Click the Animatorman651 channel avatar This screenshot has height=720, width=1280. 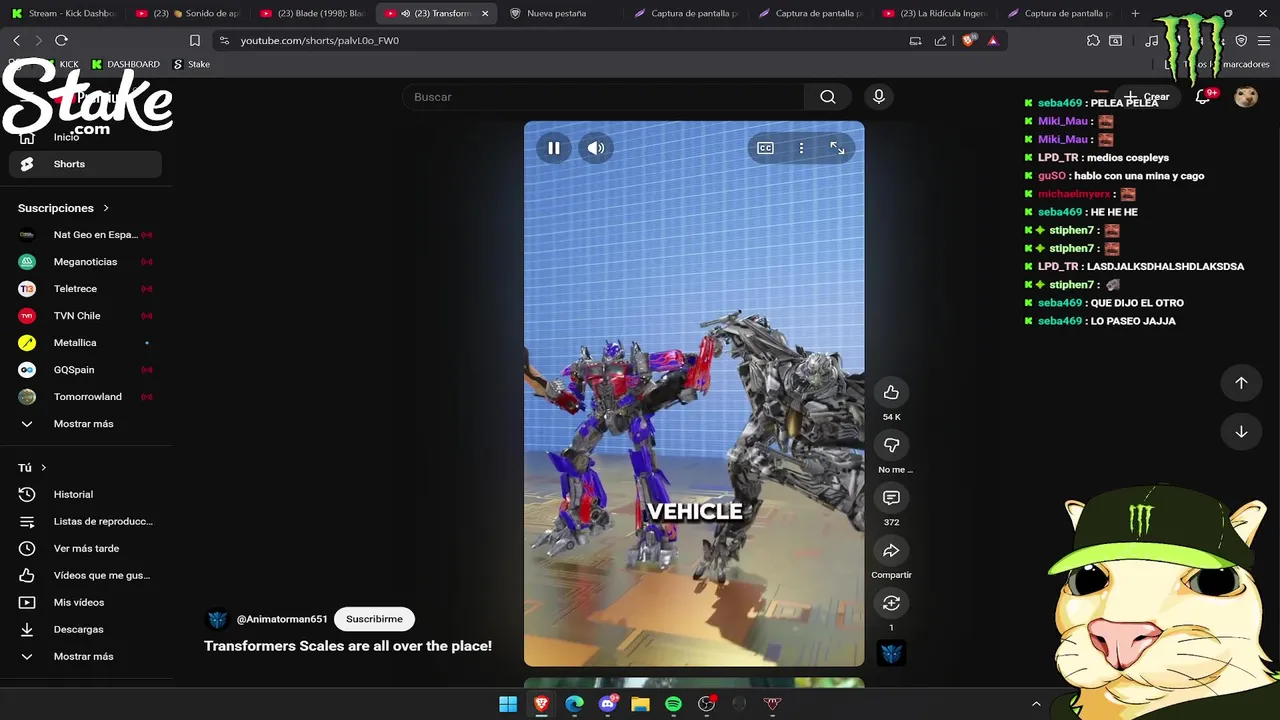(x=217, y=619)
